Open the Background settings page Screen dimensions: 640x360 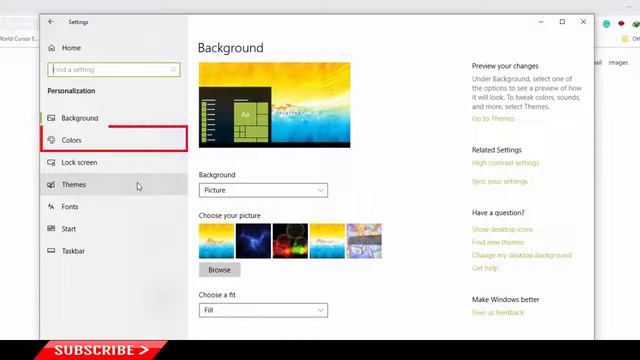click(114, 118)
